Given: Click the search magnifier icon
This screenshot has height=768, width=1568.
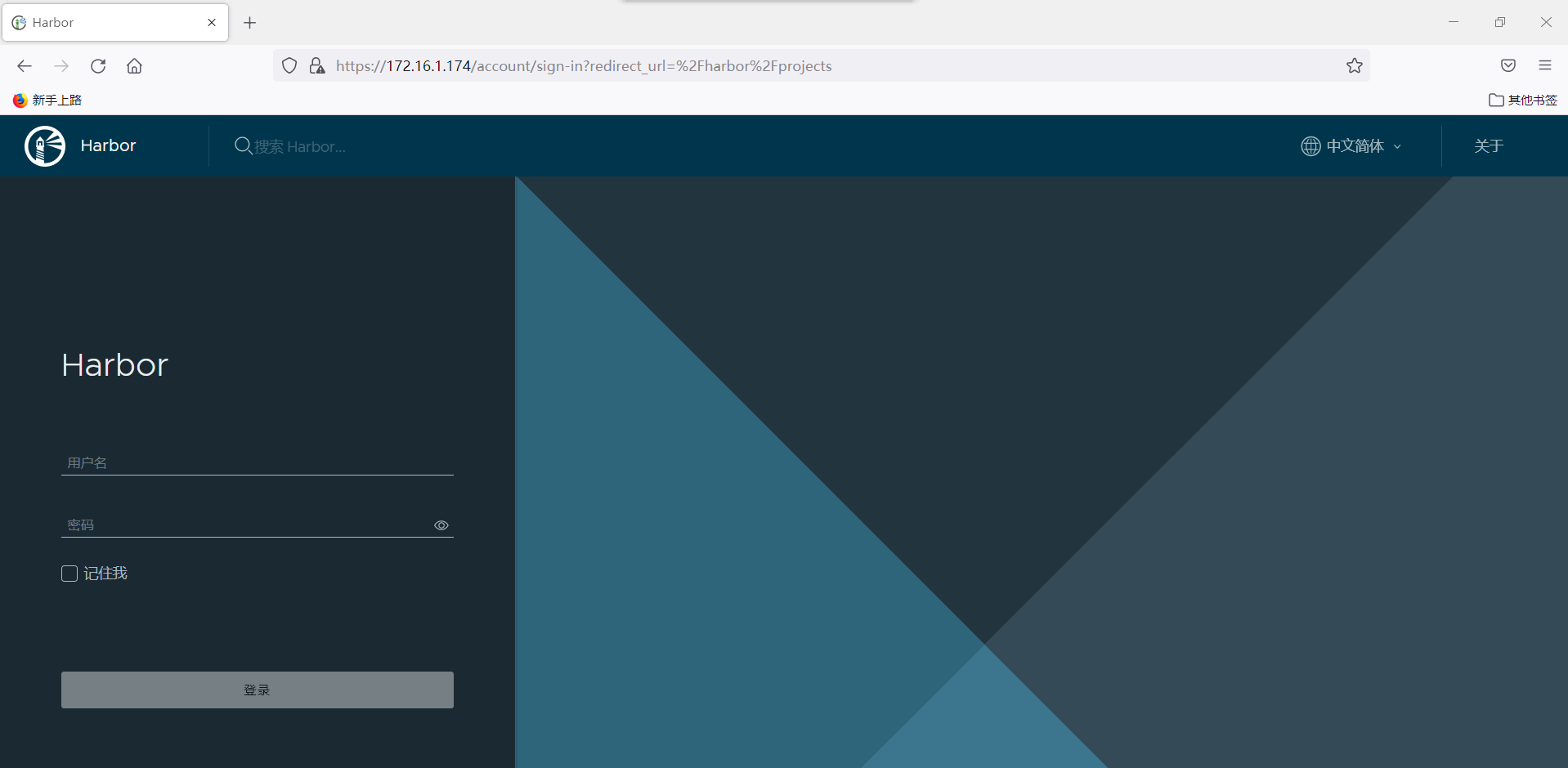Looking at the screenshot, I should point(243,145).
